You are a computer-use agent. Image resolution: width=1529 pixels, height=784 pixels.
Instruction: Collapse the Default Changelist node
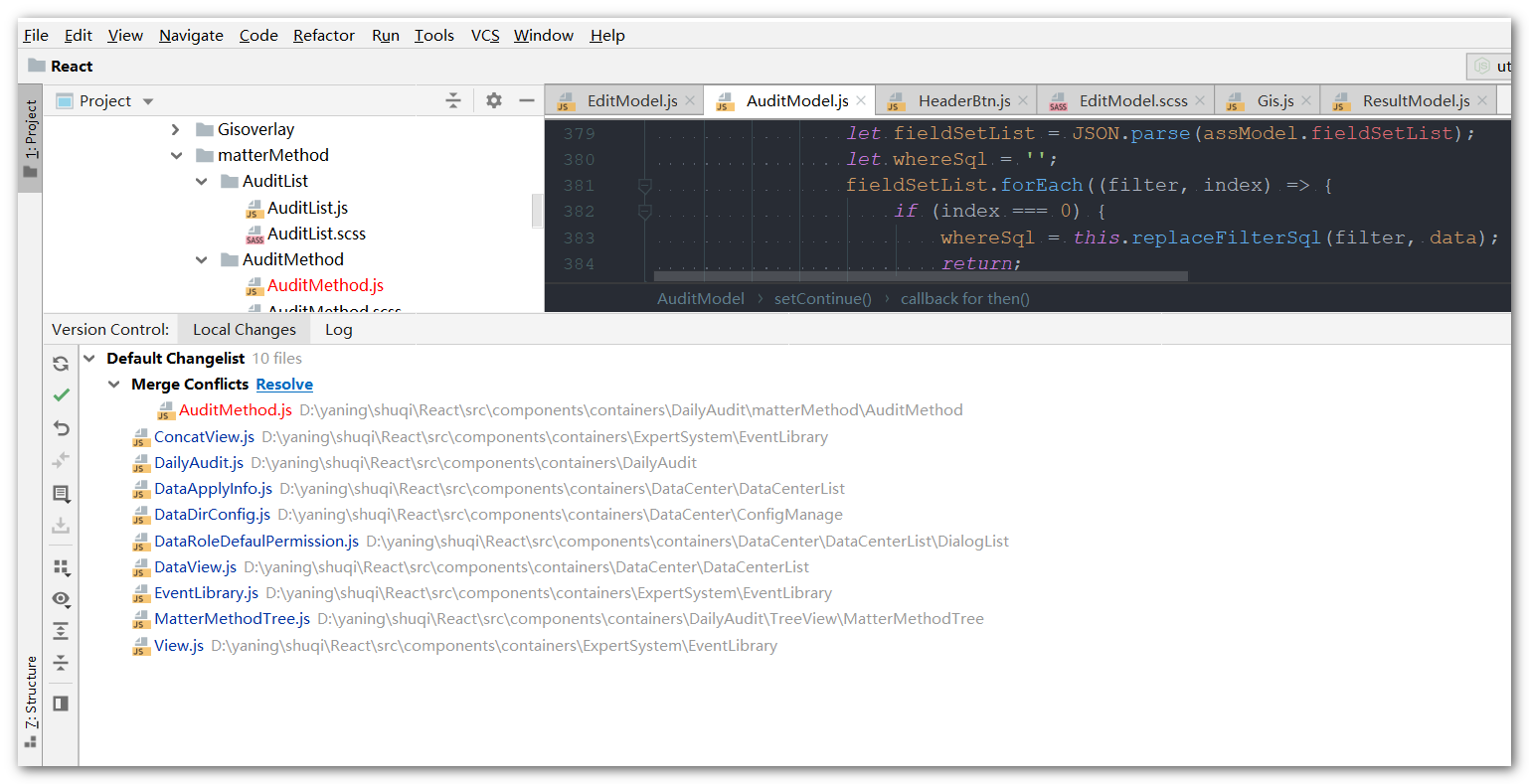[89, 358]
